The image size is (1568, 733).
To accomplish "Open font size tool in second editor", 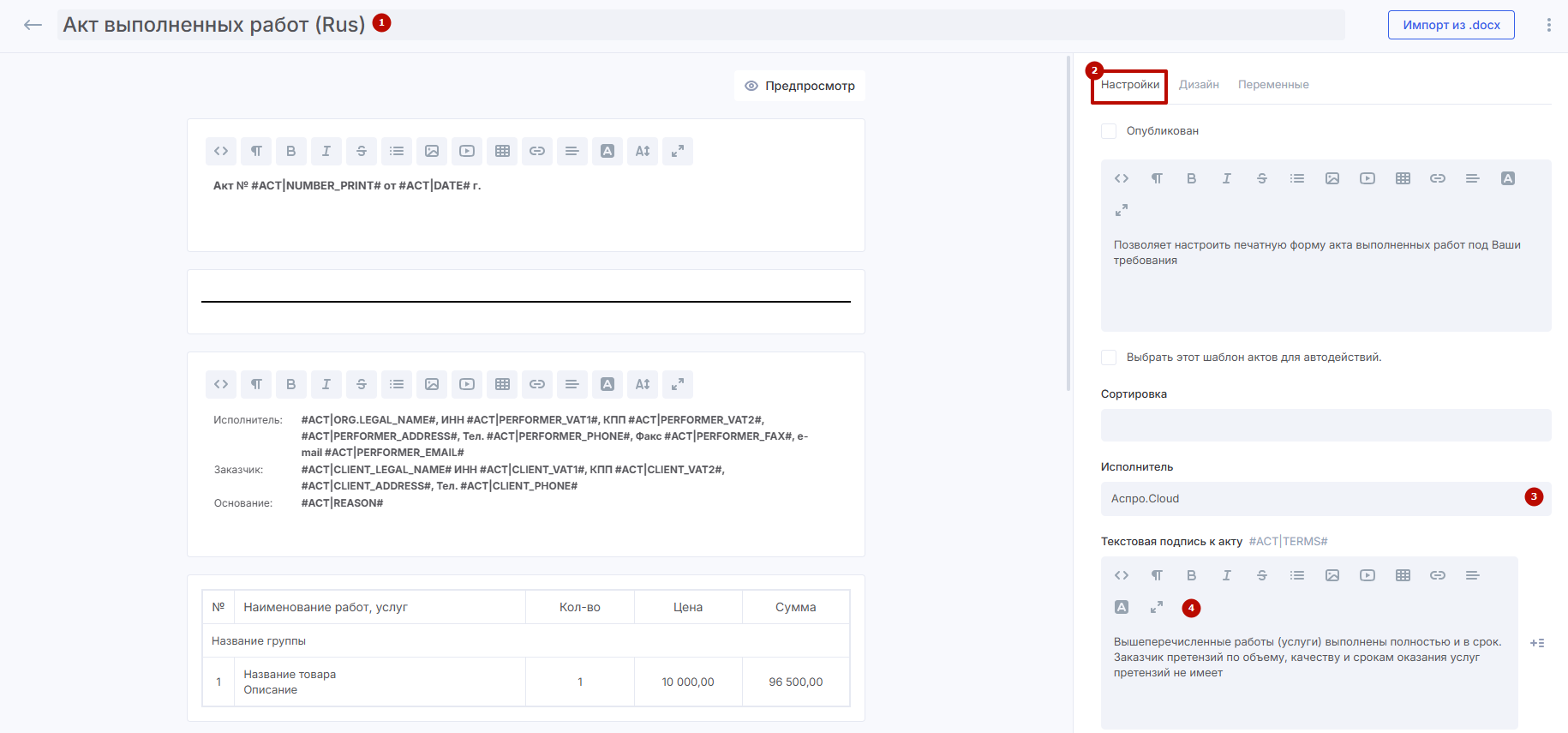I will point(642,384).
